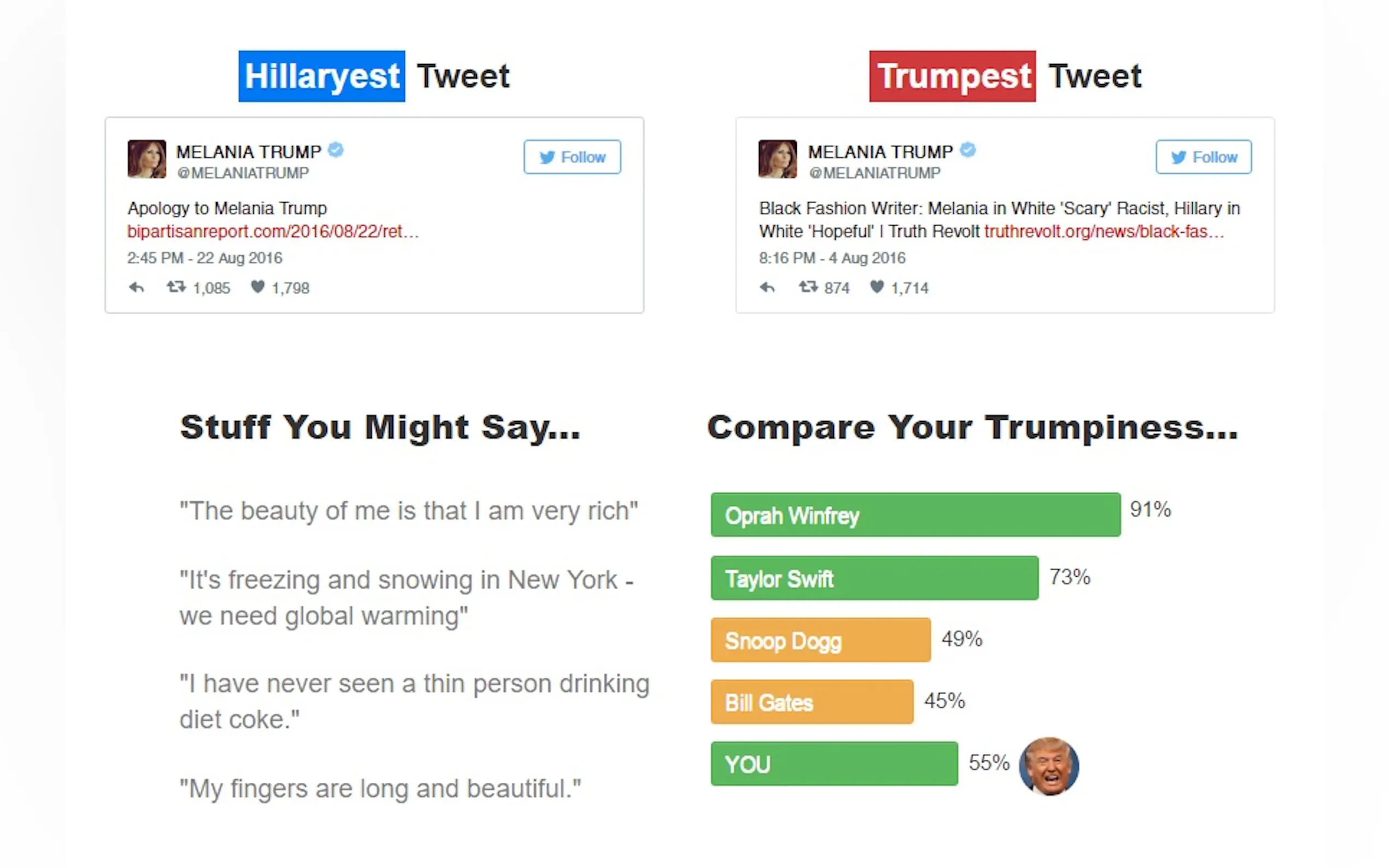Click the heart icon showing 1,714 likes
This screenshot has width=1389, height=868.
876,286
